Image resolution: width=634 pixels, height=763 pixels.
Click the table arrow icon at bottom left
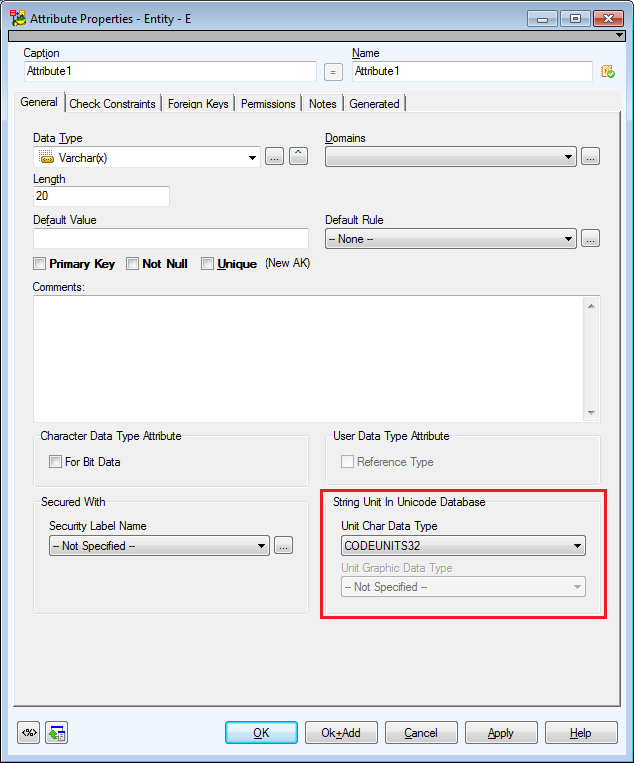tap(56, 732)
